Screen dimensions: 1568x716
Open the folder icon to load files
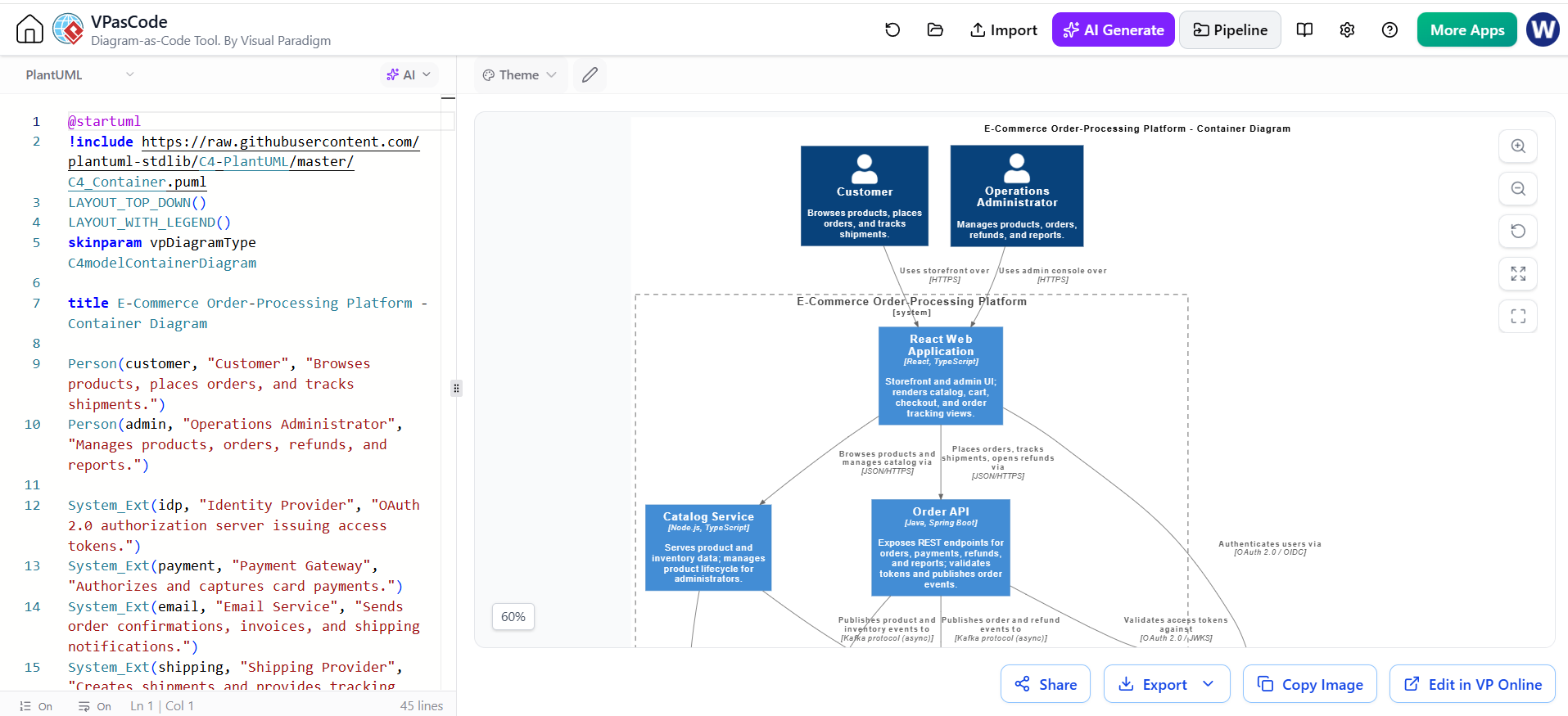pos(935,30)
